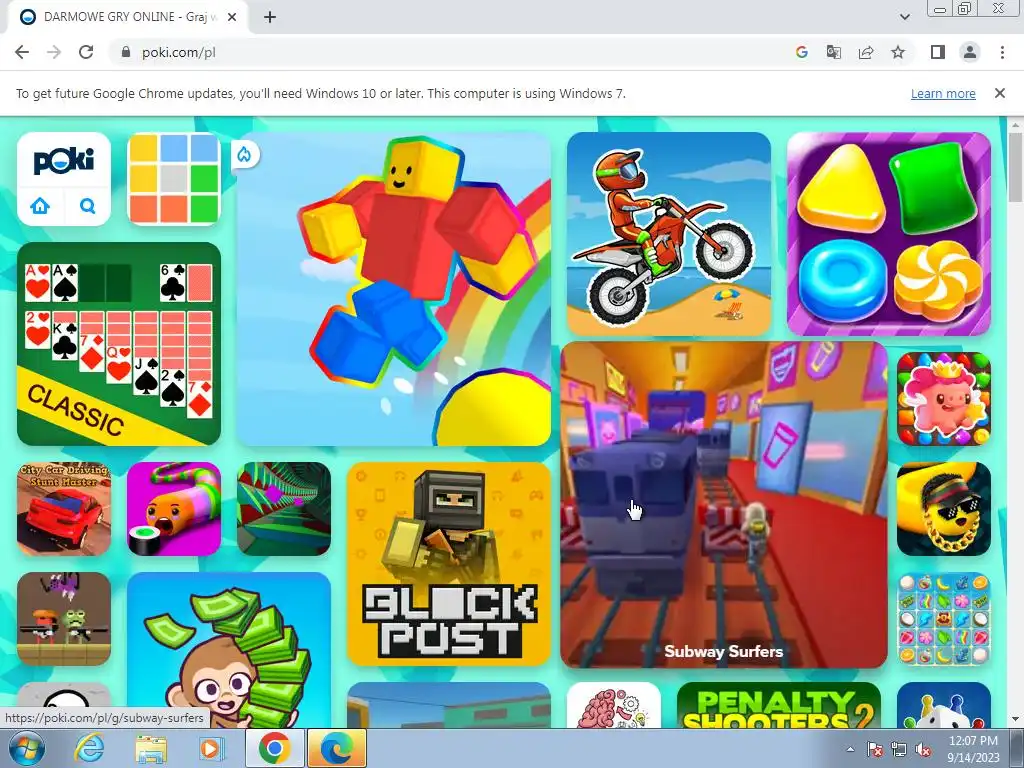Expand the tab search dropdown arrow
This screenshot has height=768, width=1024.
click(904, 17)
